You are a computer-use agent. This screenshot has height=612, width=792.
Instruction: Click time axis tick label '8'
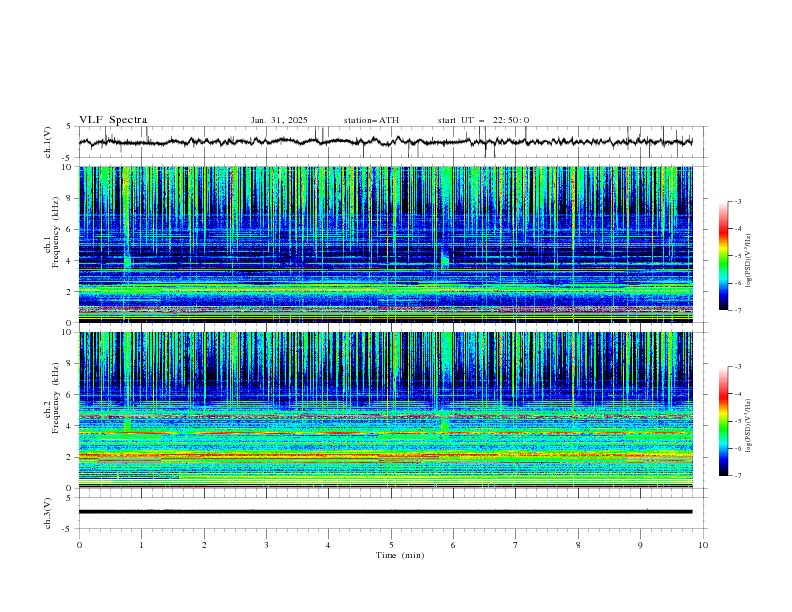tap(578, 545)
